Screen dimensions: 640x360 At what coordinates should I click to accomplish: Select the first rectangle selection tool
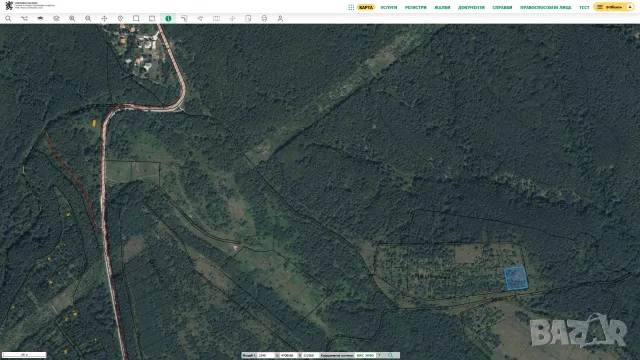(x=136, y=18)
